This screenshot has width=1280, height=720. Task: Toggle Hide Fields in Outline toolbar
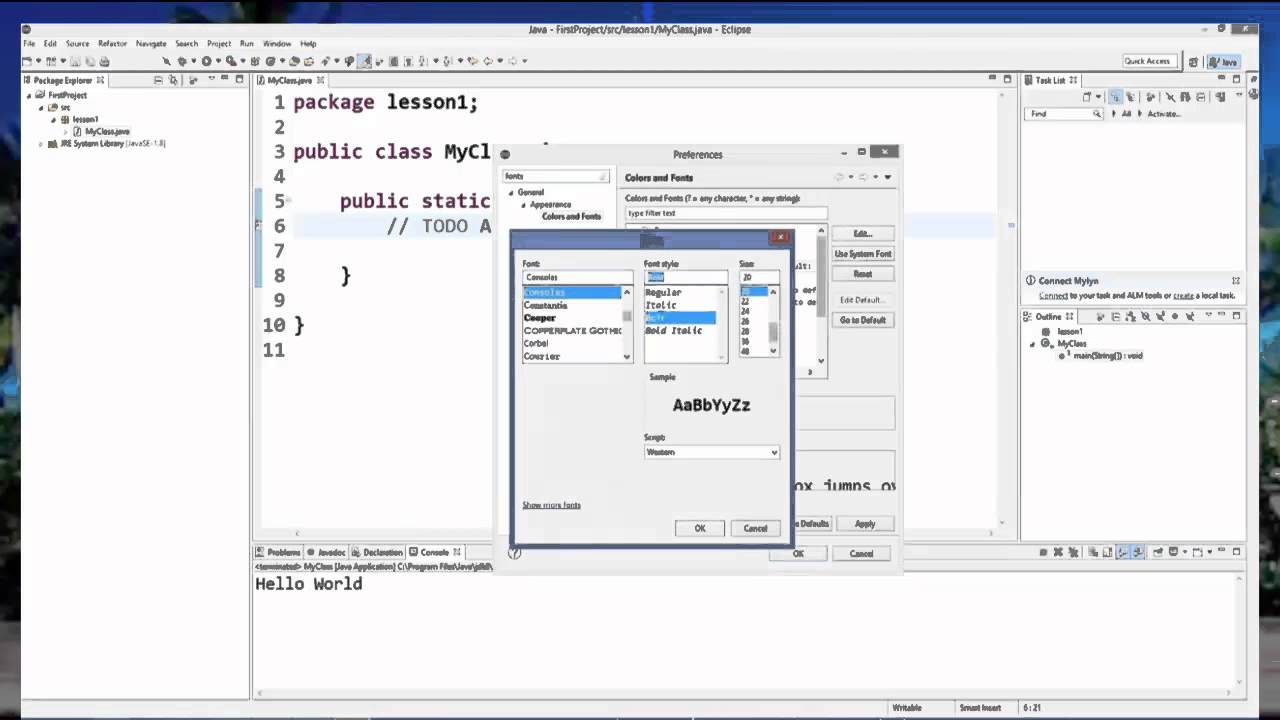pos(1145,316)
